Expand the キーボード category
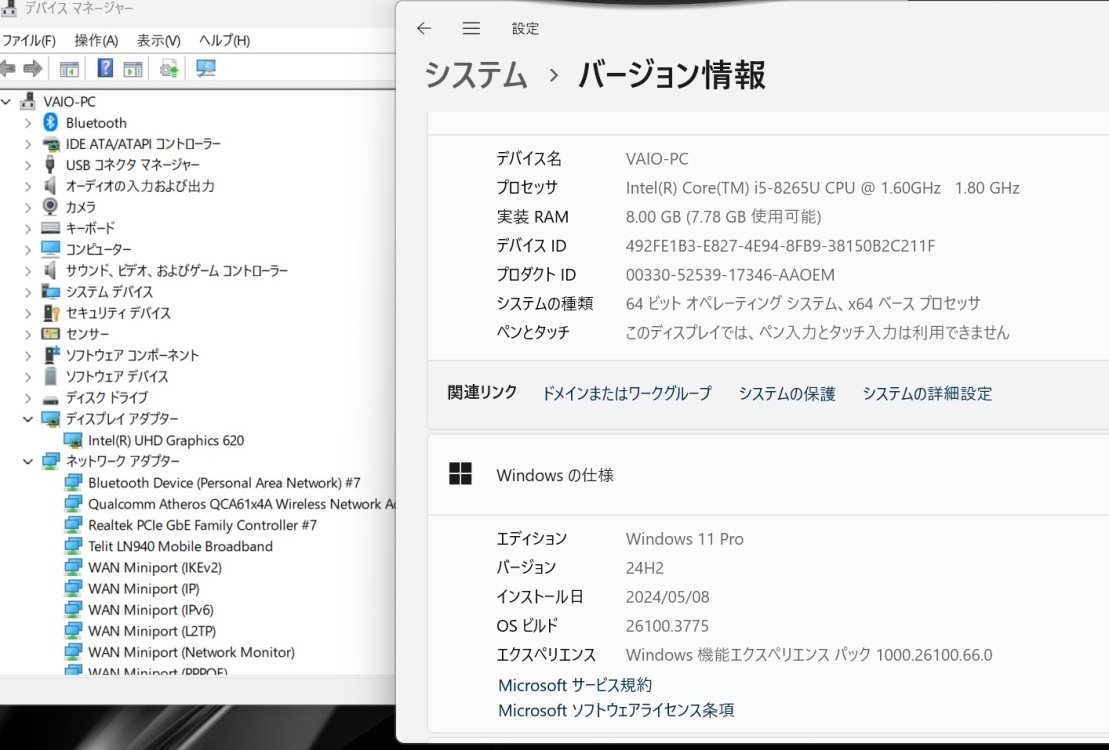1109x750 pixels. coord(28,229)
